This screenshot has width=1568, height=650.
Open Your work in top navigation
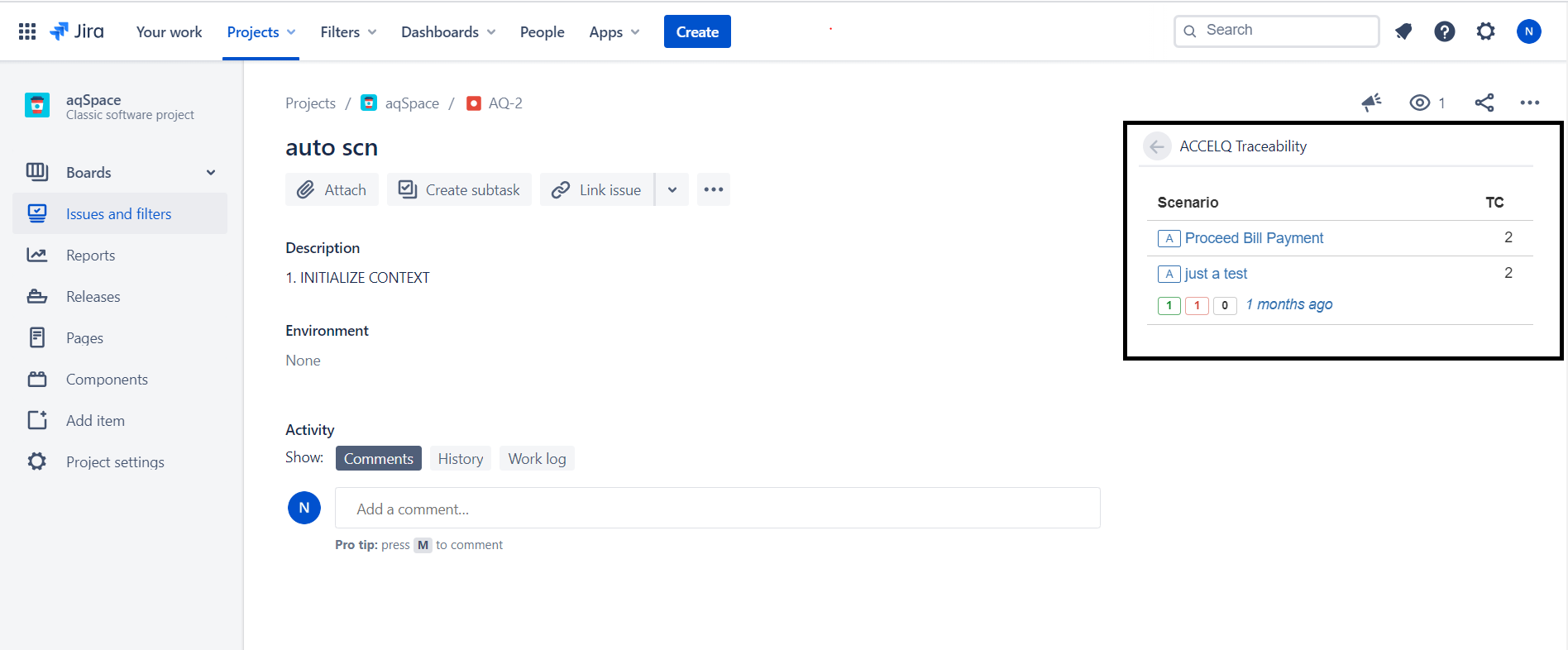169,31
